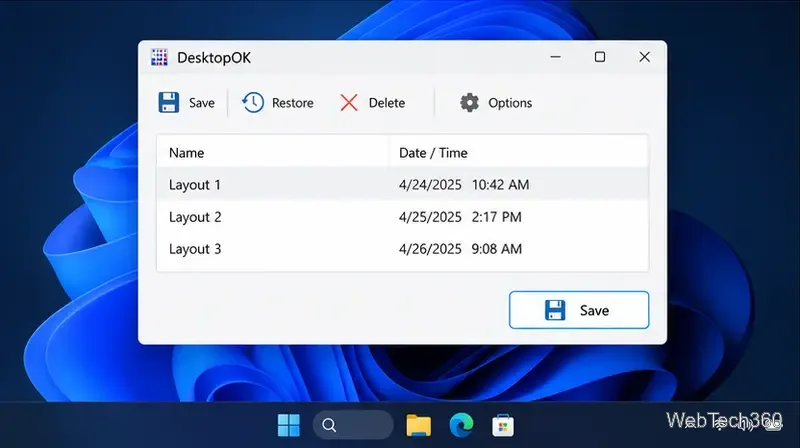Click the Options text label
Viewport: 800px width, 448px height.
tap(510, 103)
